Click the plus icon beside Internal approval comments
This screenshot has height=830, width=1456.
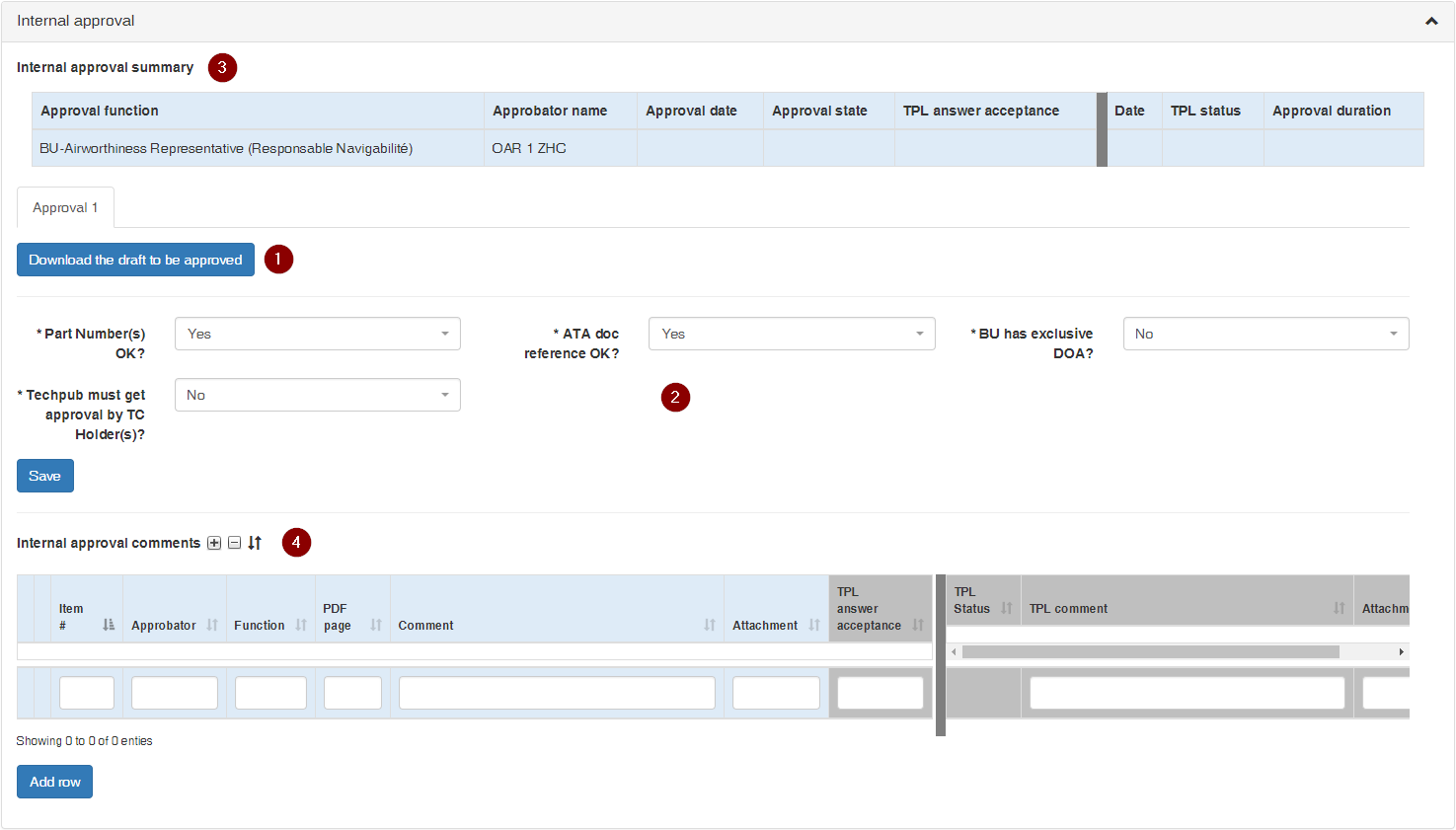pyautogui.click(x=214, y=543)
